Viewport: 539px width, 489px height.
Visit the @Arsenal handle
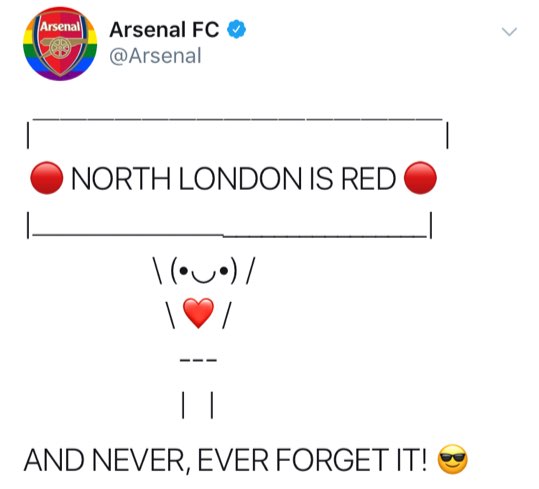(x=155, y=56)
